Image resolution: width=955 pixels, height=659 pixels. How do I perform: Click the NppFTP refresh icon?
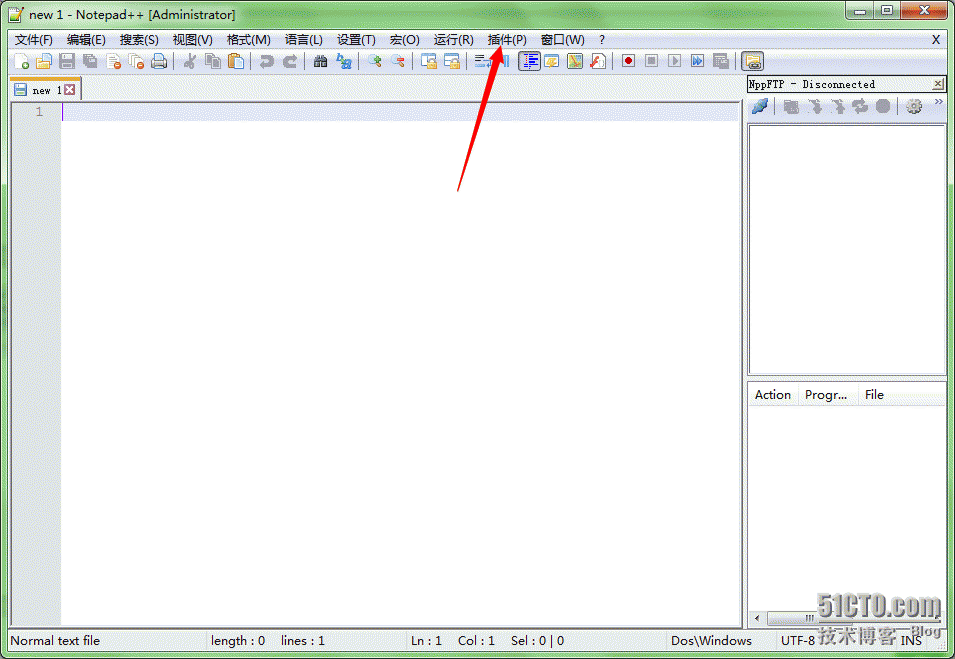pyautogui.click(x=860, y=107)
